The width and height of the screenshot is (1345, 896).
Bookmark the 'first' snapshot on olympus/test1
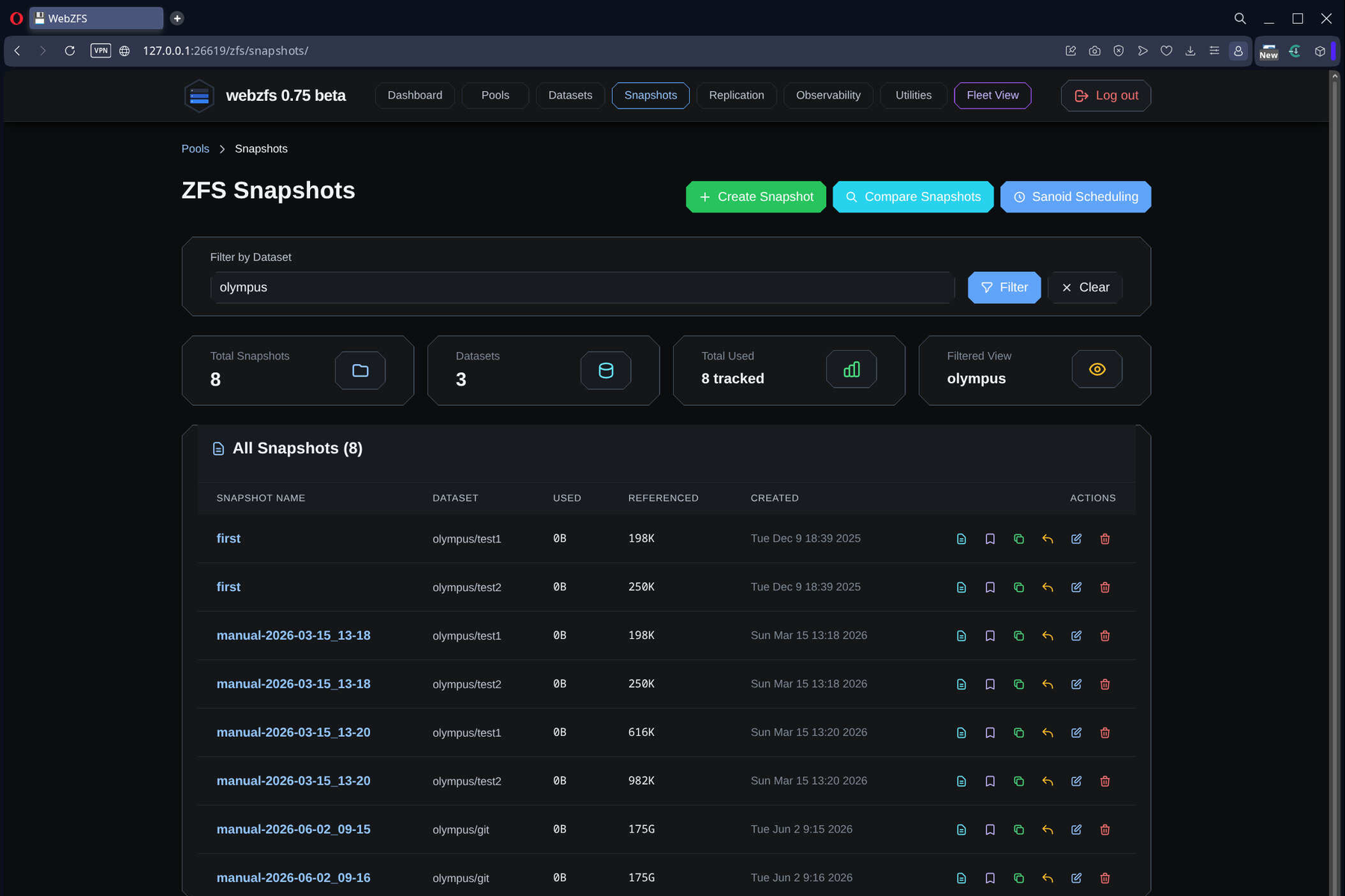tap(990, 539)
